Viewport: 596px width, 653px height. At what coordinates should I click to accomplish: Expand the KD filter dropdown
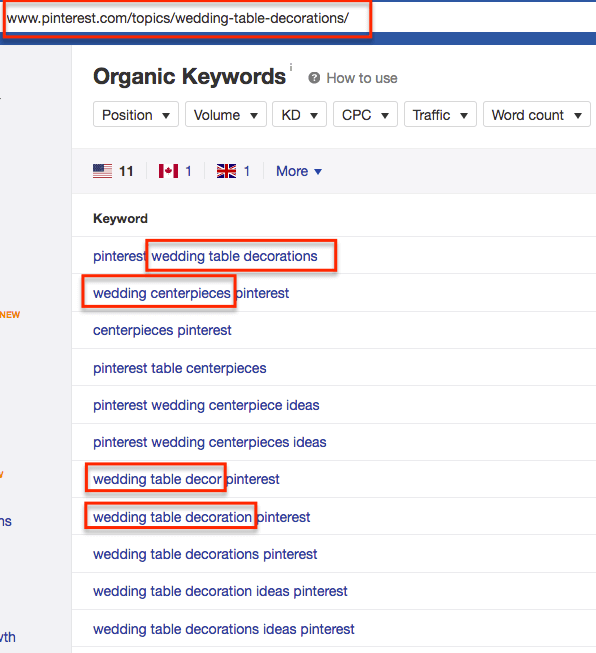point(299,115)
